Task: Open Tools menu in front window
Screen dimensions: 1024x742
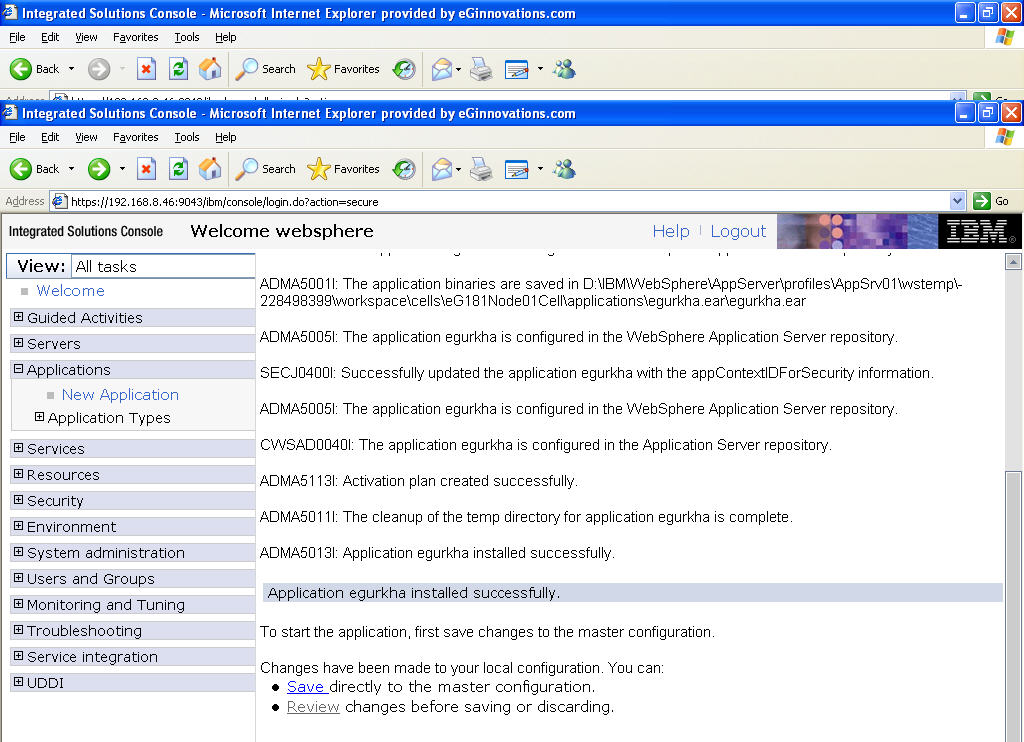Action: pos(187,137)
